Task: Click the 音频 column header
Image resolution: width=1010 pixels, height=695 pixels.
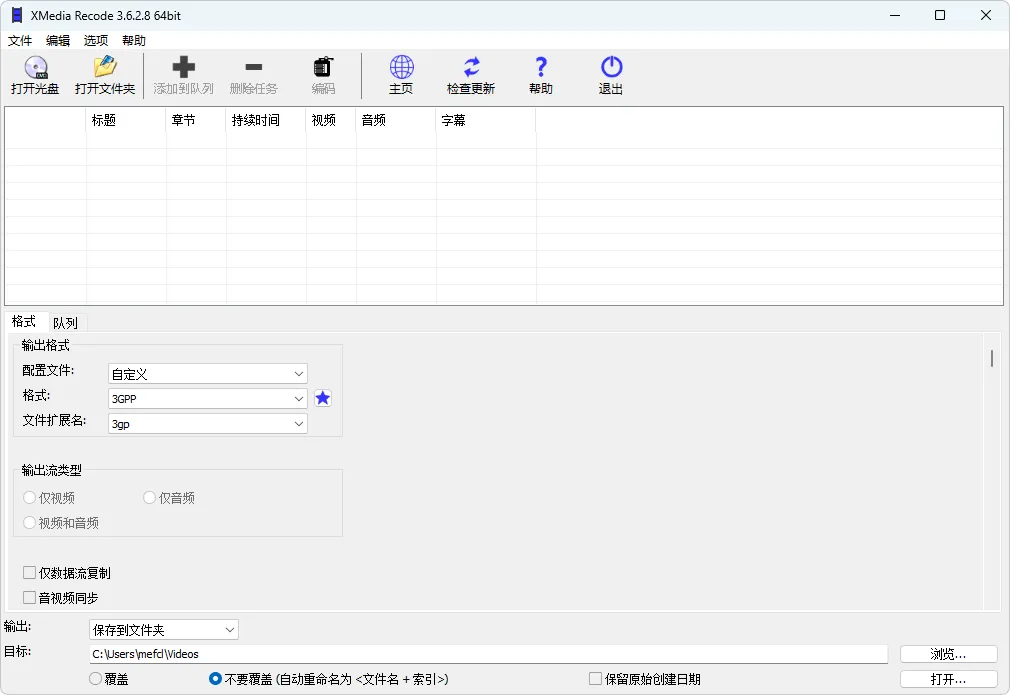Action: pos(396,120)
